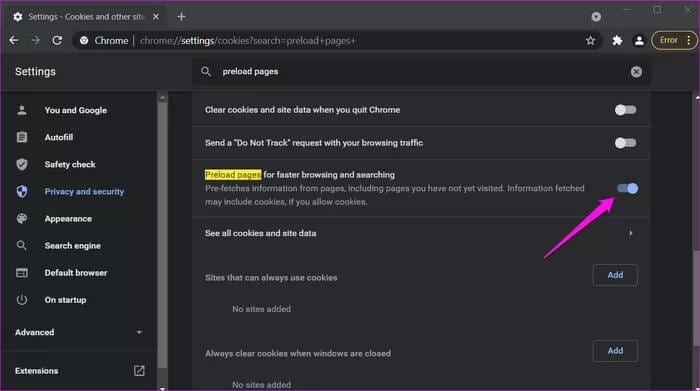Click the On startup power icon
The width and height of the screenshot is (700, 391).
[x=21, y=300]
